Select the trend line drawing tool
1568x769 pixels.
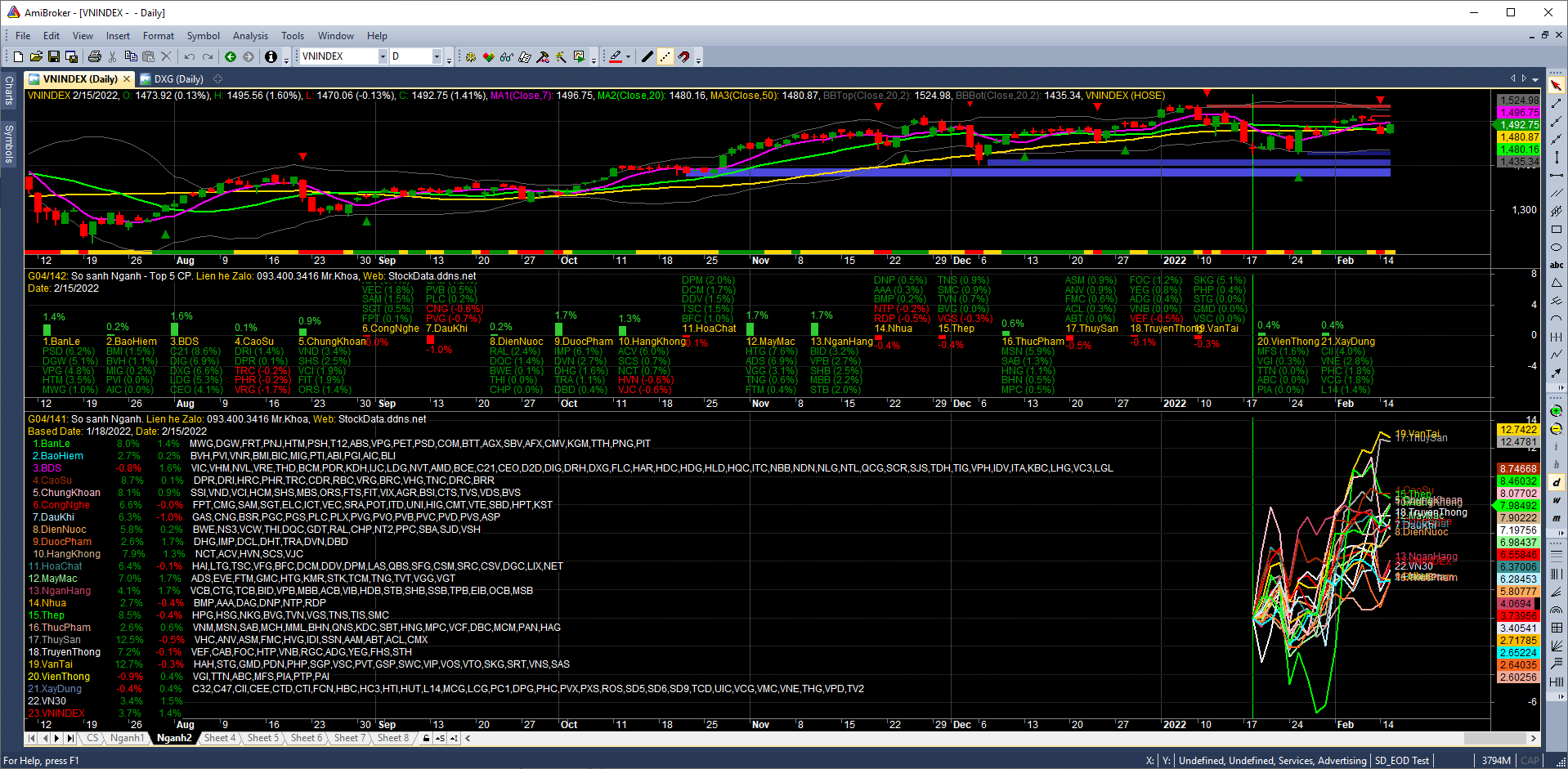(1556, 104)
